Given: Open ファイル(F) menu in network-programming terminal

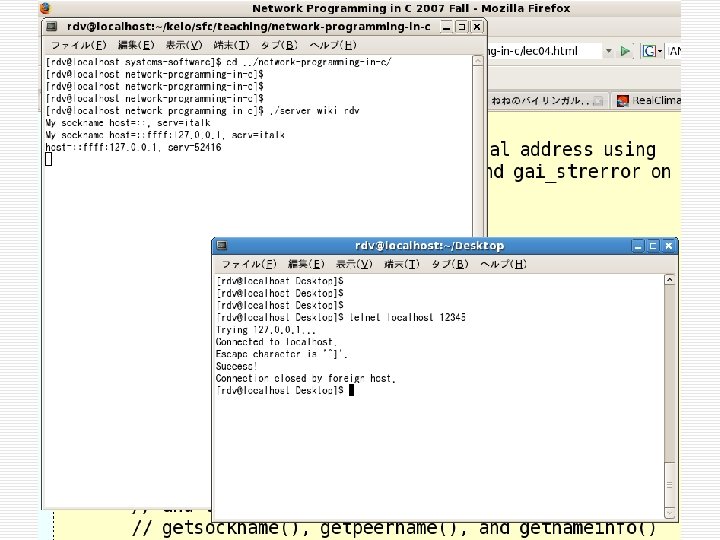Looking at the screenshot, I should [x=79, y=45].
